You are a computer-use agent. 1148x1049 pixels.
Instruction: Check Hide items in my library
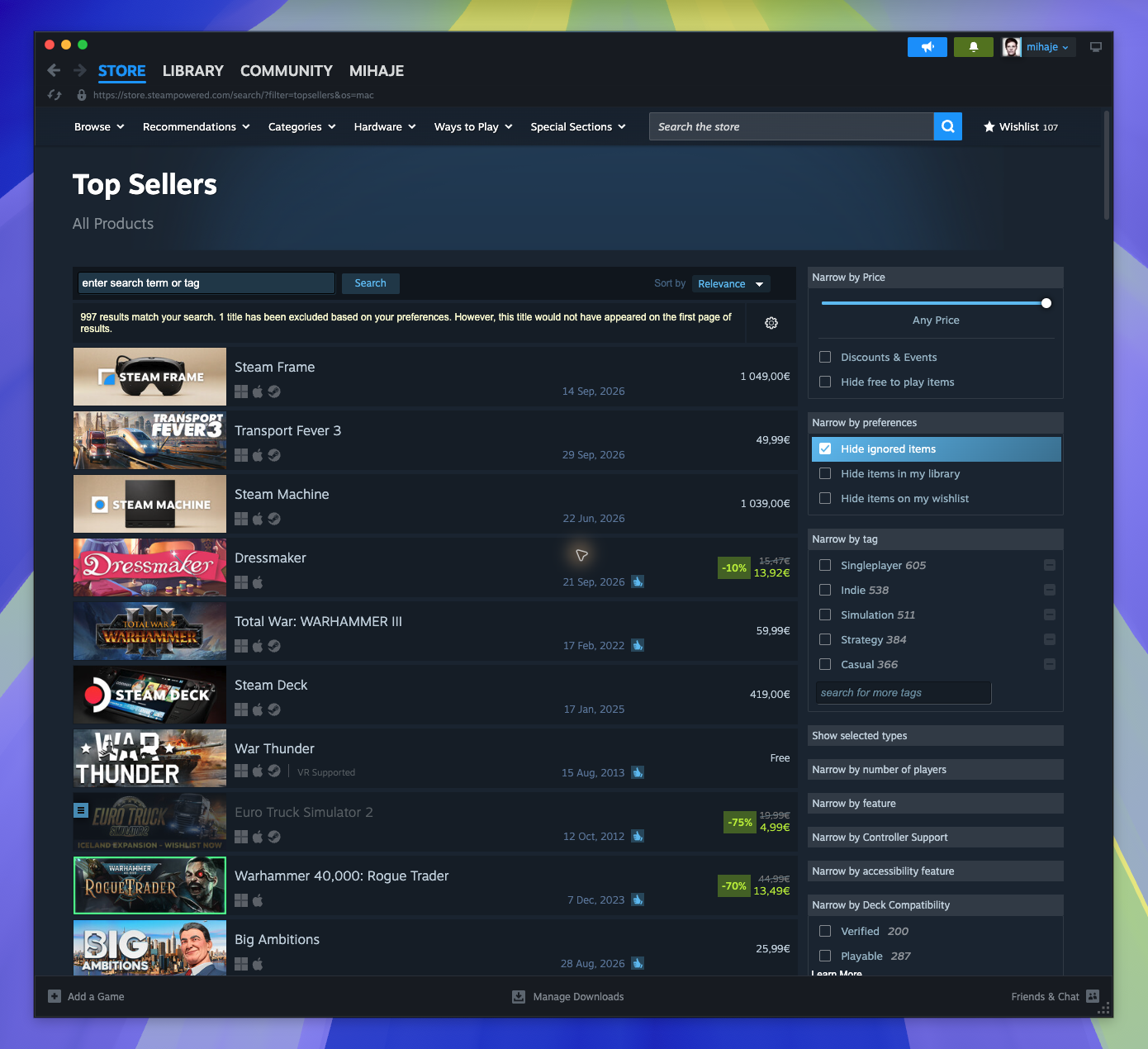[x=825, y=473]
